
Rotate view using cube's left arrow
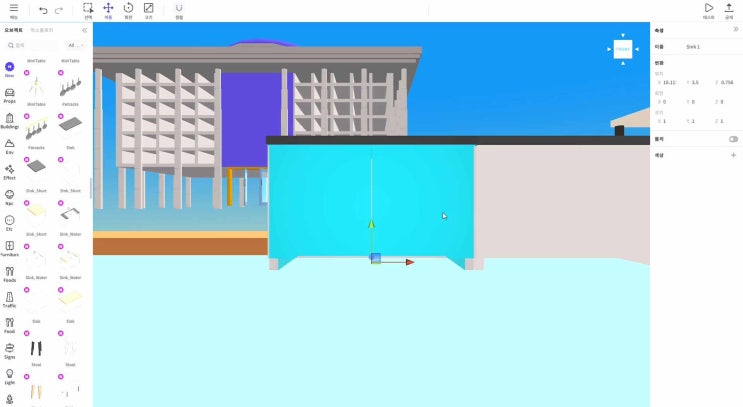[x=609, y=49]
